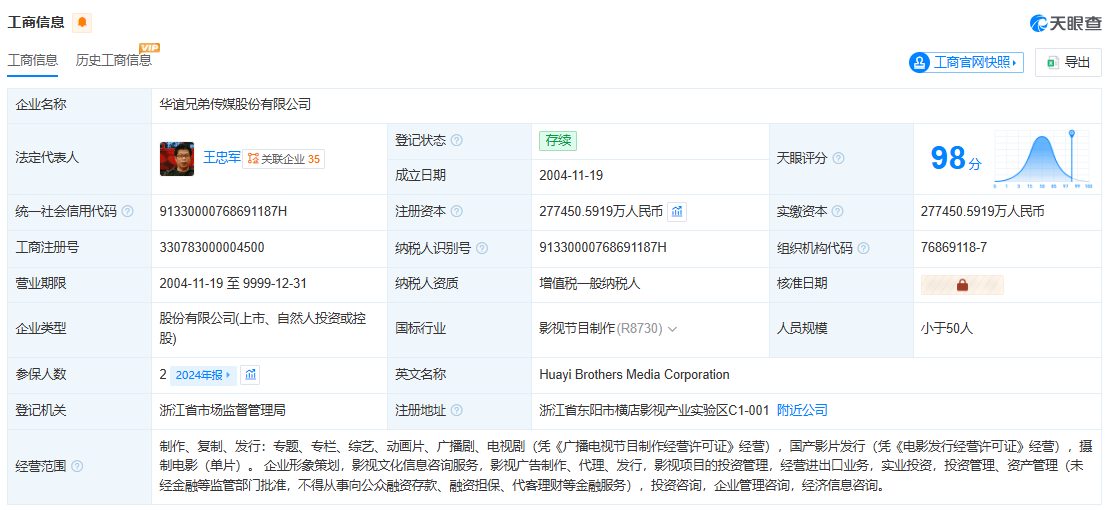
Task: Click the 浙江省东阳市横店影视产业实验区C1-001 address
Action: click(x=654, y=410)
